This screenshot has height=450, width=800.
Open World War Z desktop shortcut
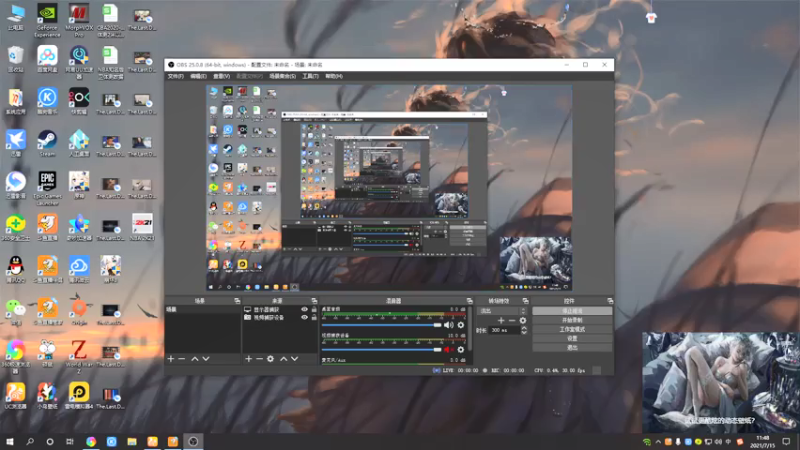[79, 357]
